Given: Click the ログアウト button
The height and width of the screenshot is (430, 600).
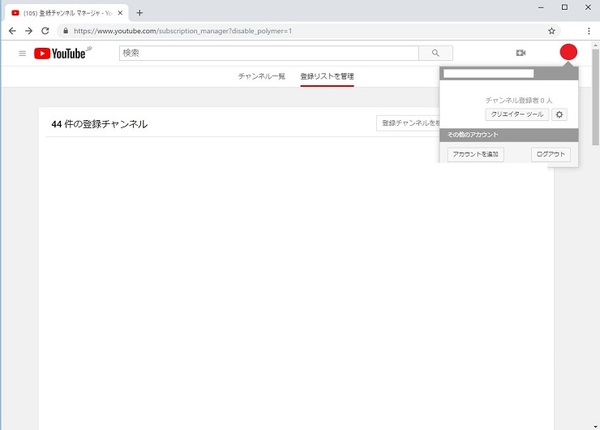Looking at the screenshot, I should tap(551, 155).
